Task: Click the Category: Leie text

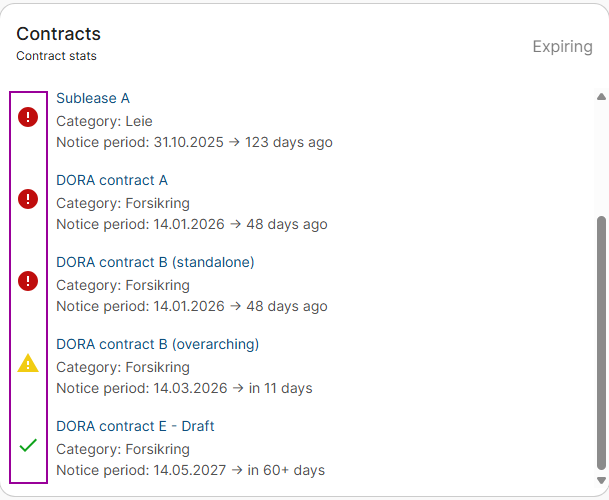Action: click(104, 121)
